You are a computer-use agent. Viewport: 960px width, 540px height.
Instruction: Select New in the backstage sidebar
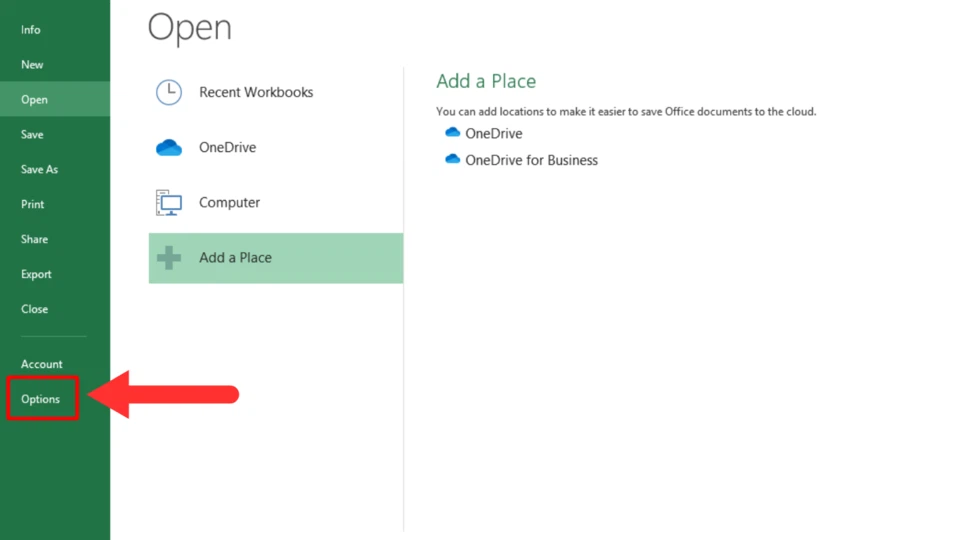[x=32, y=65]
